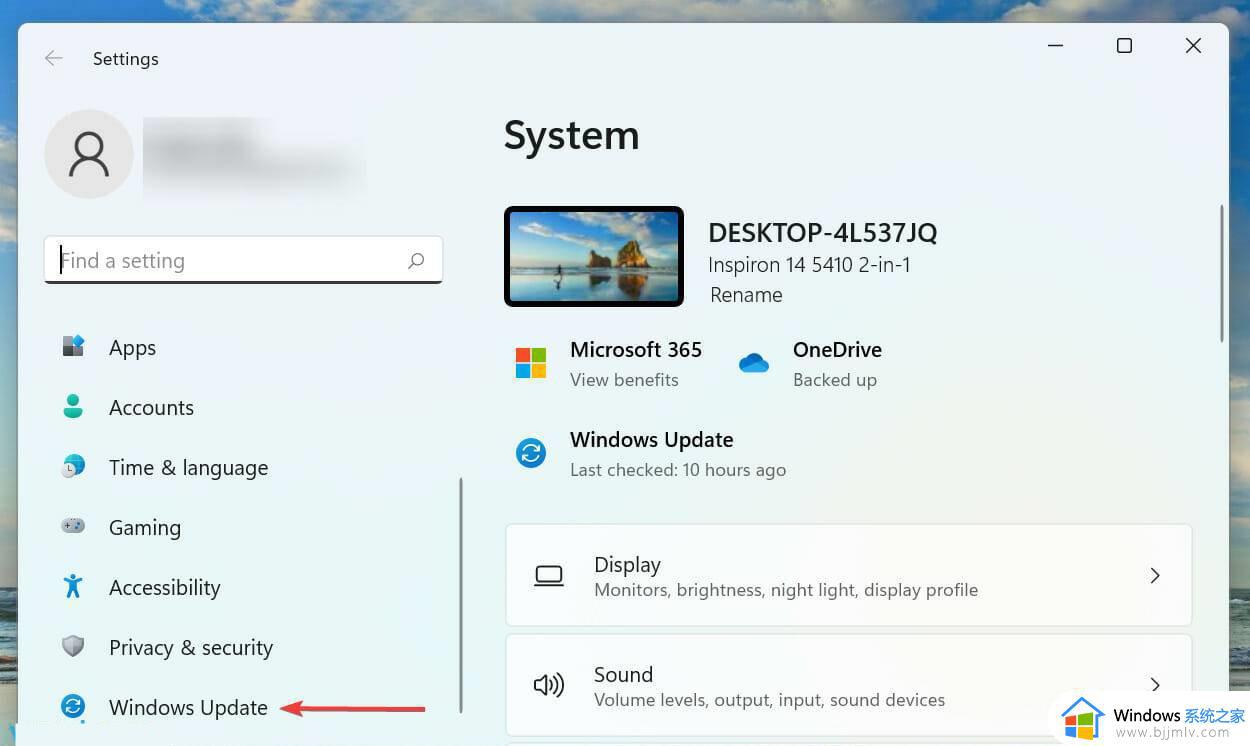Viewport: 1250px width, 746px height.
Task: Click the sidebar navigation scrollbar
Action: 461,594
